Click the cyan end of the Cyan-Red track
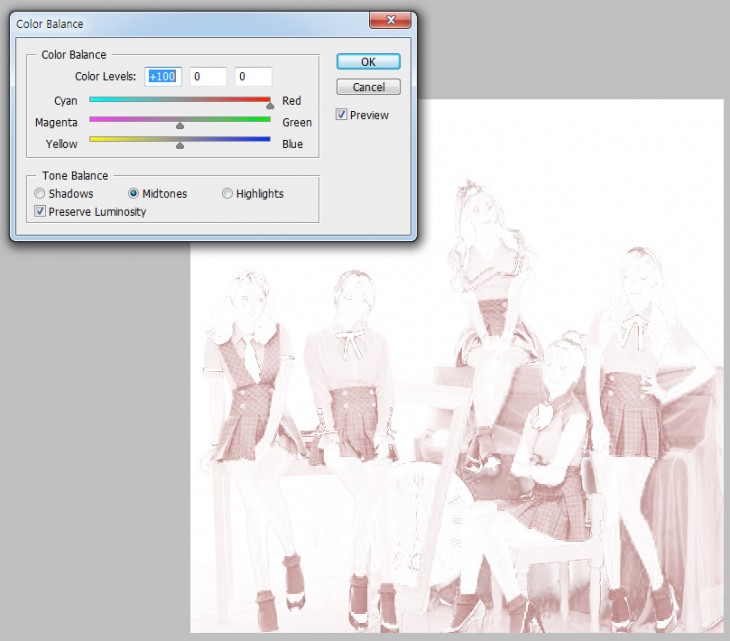This screenshot has width=730, height=641. click(x=95, y=99)
